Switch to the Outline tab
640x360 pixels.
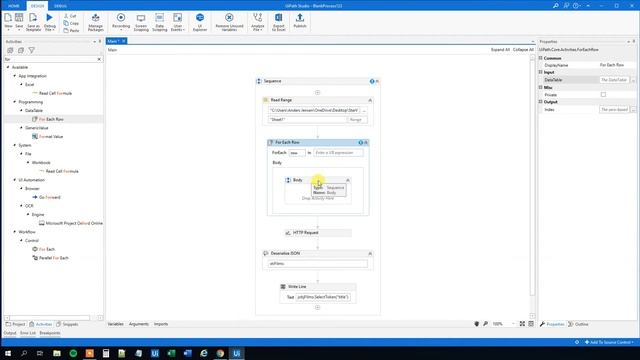click(x=578, y=324)
